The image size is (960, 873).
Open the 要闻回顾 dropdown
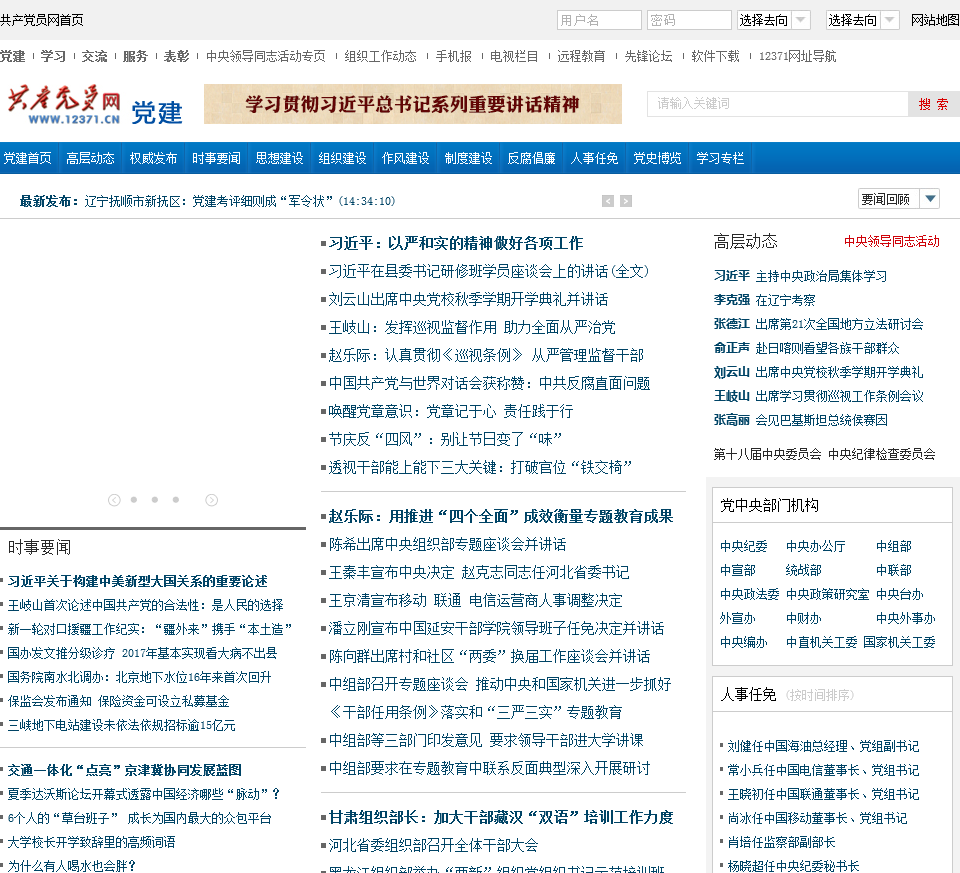899,199
